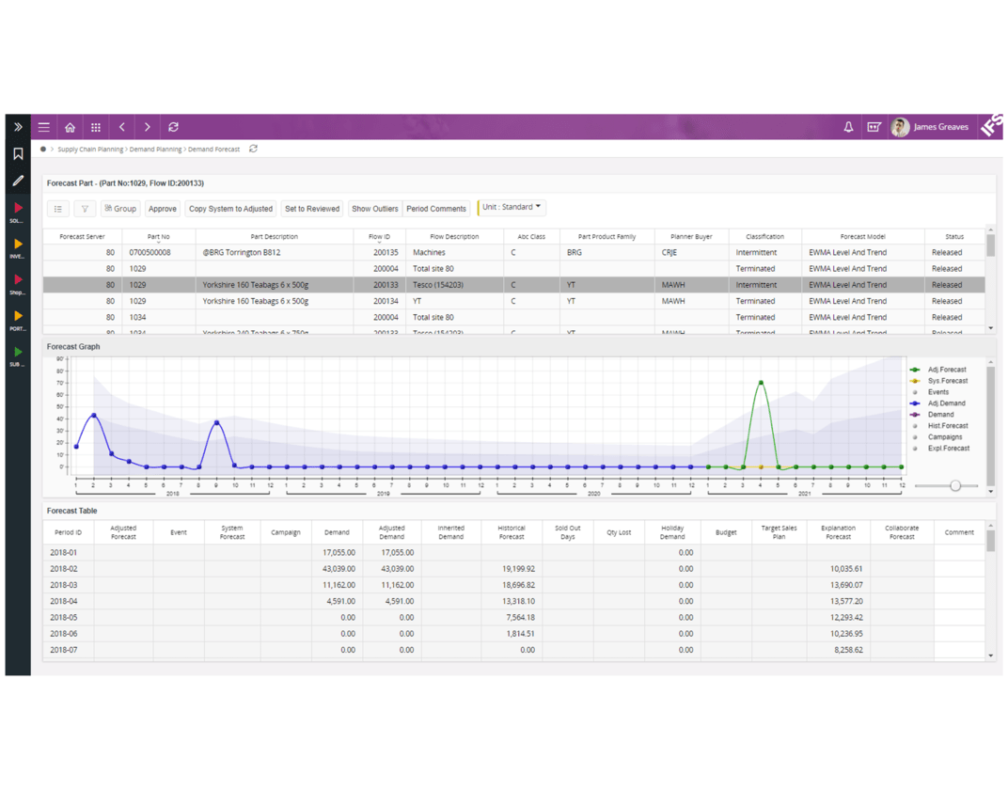Screen dimensions: 1008x790
Task: Click the Approve button
Action: click(162, 208)
